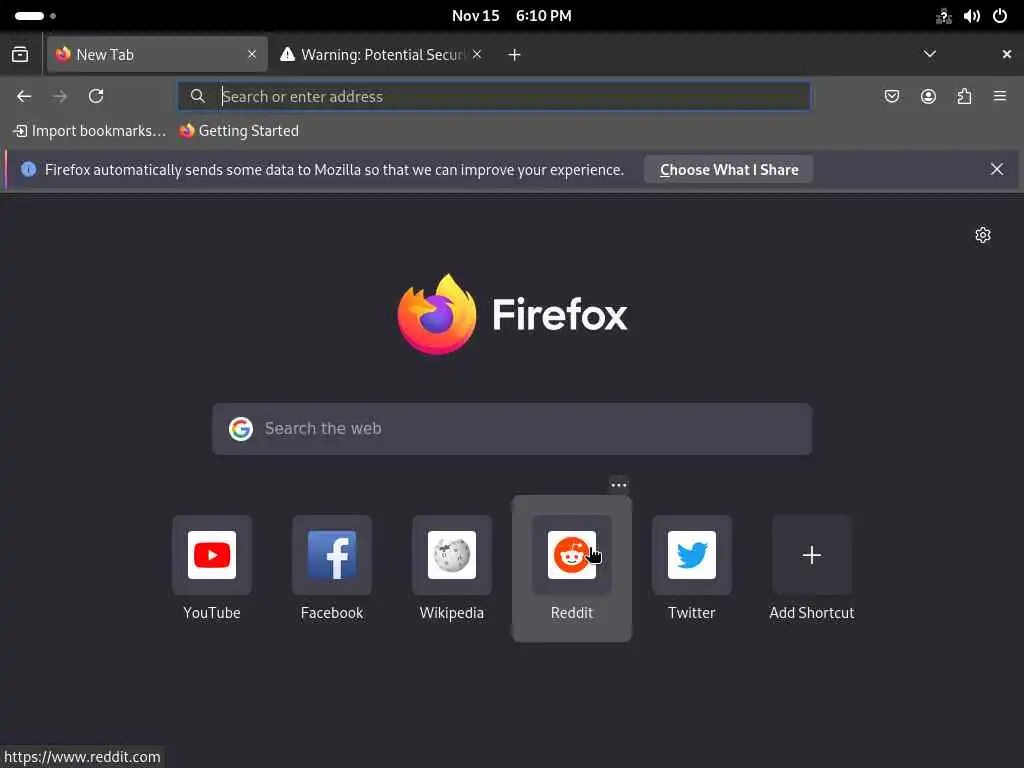
Task: Switch to the Warning: Potential Security tab
Action: point(381,54)
